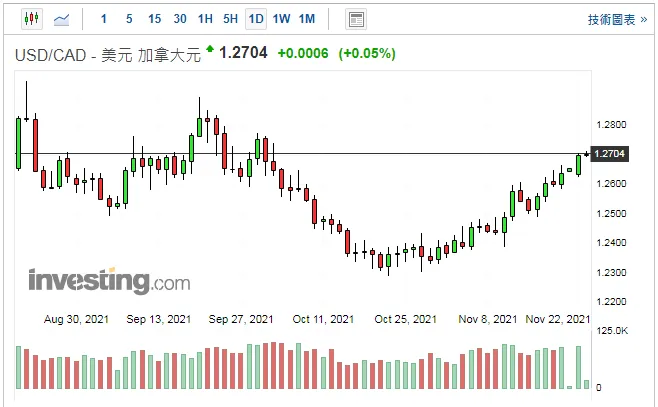Click the 1.2300 price axis label
658x407 pixels.
(x=611, y=273)
